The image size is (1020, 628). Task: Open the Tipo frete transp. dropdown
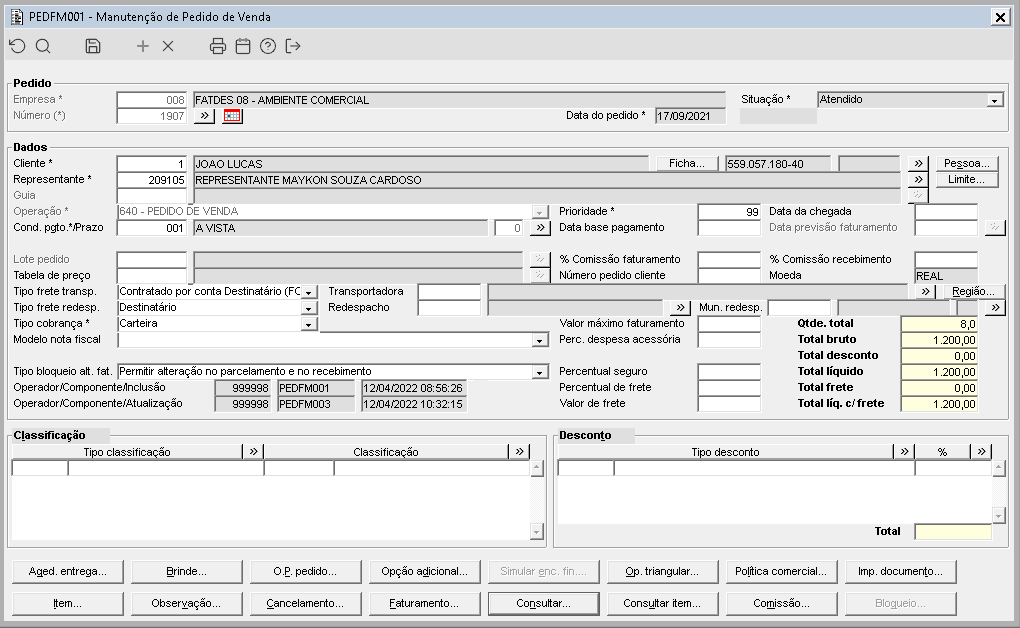(309, 292)
